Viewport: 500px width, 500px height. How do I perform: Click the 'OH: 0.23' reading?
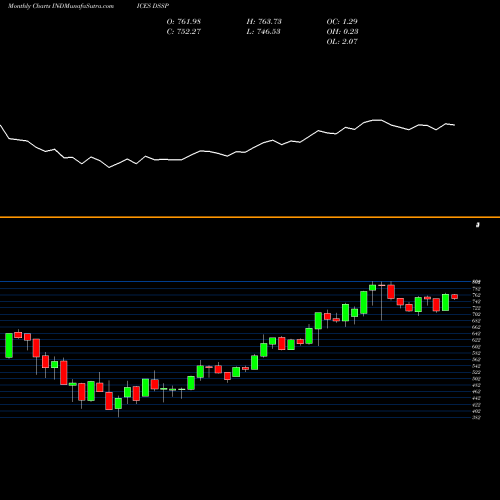(x=342, y=31)
